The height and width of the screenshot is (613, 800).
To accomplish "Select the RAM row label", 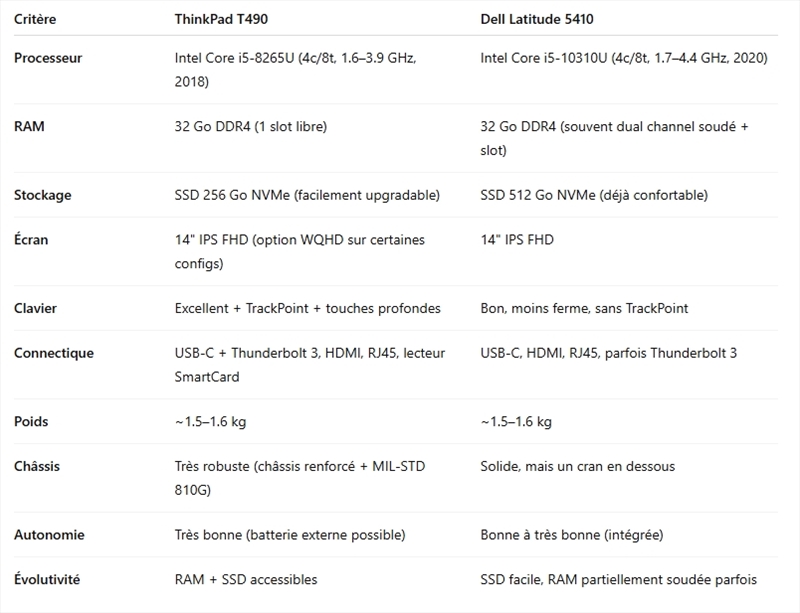I will pyautogui.click(x=29, y=127).
